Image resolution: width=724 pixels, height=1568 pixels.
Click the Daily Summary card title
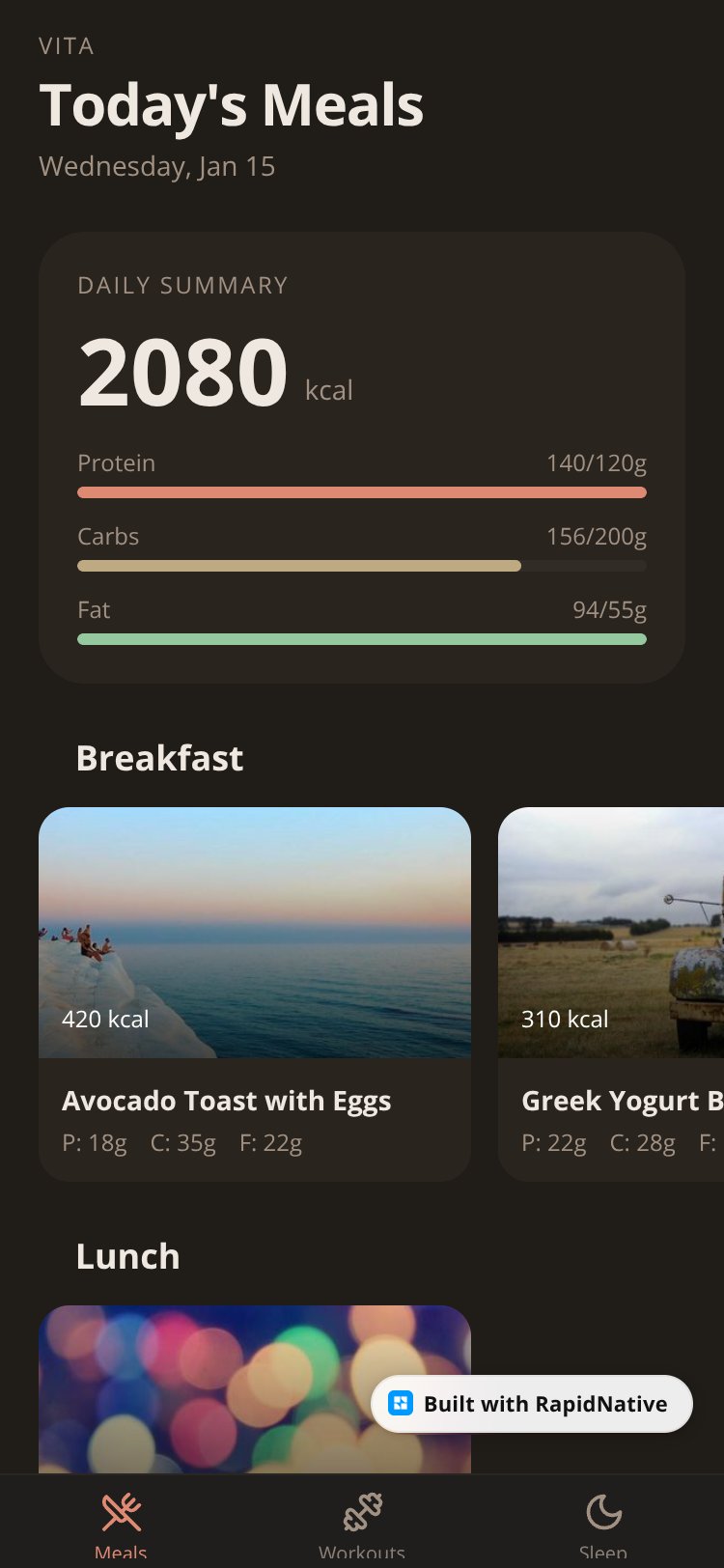coord(182,286)
